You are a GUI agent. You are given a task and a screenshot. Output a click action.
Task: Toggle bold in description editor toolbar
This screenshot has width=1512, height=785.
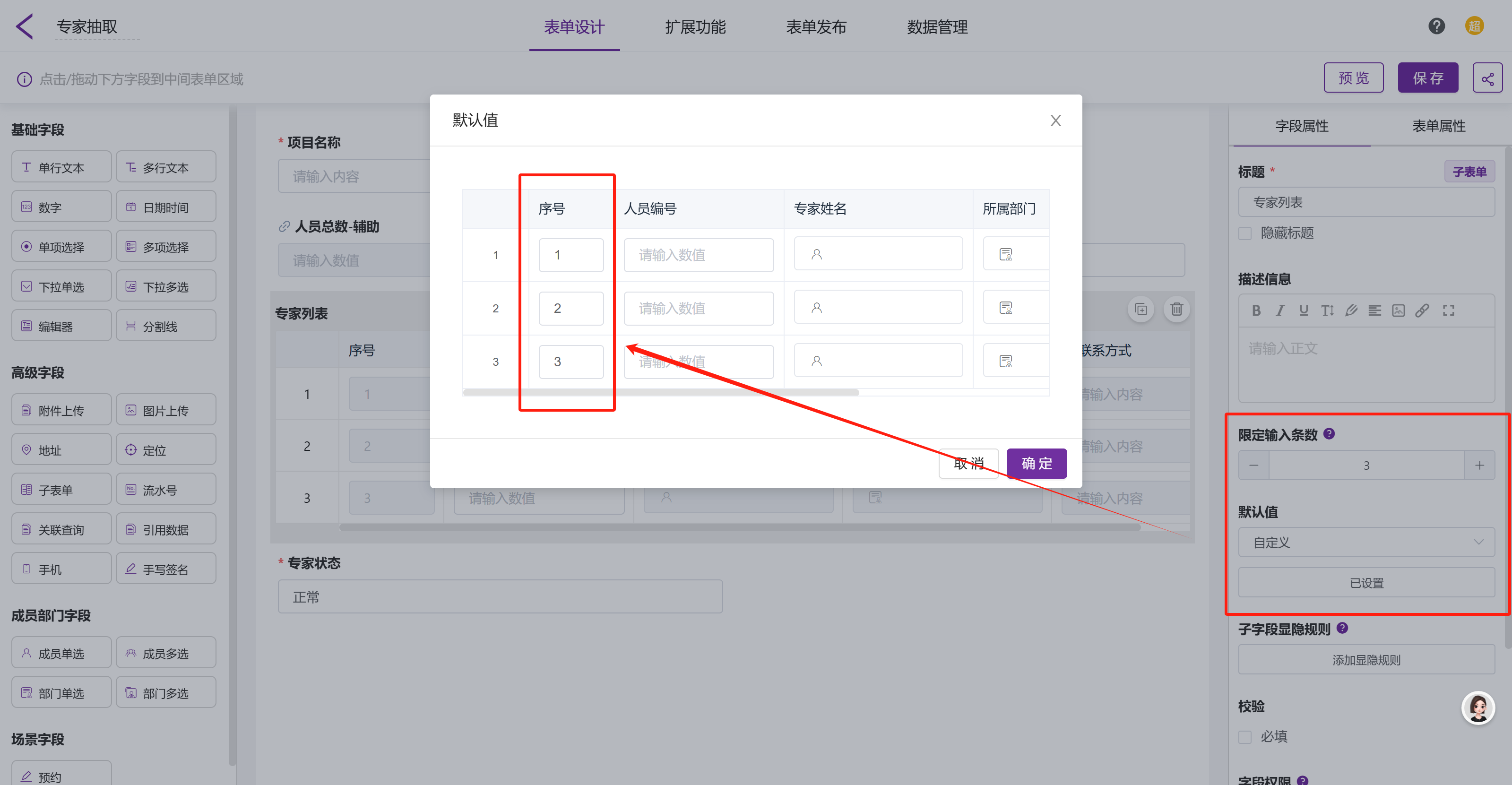tap(1256, 311)
